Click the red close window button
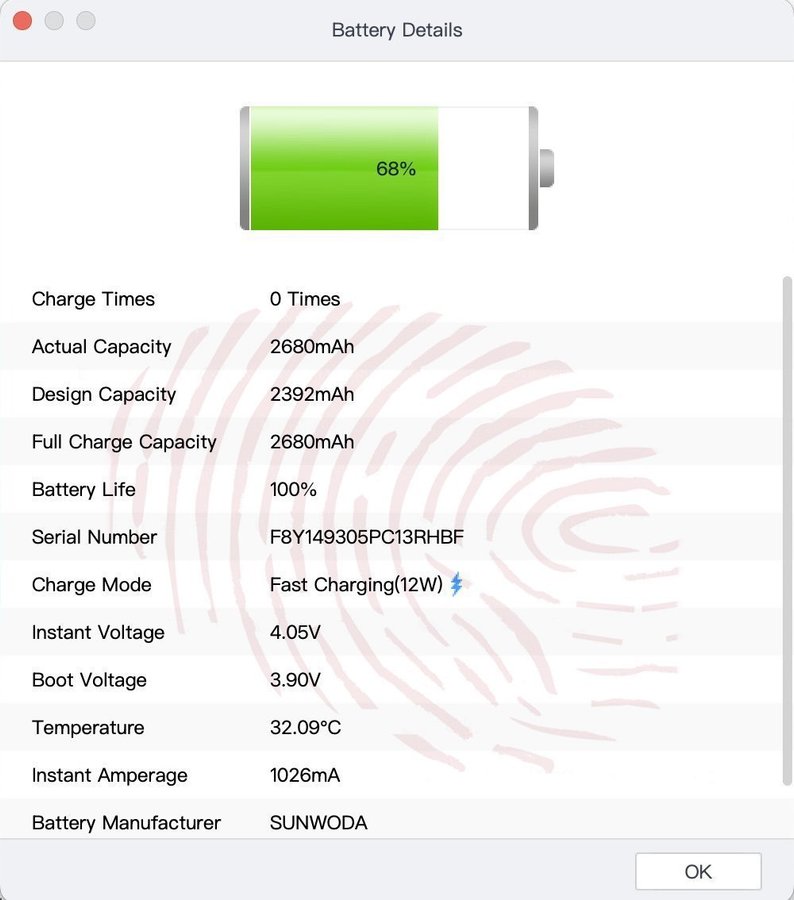The height and width of the screenshot is (900, 794). tap(22, 21)
